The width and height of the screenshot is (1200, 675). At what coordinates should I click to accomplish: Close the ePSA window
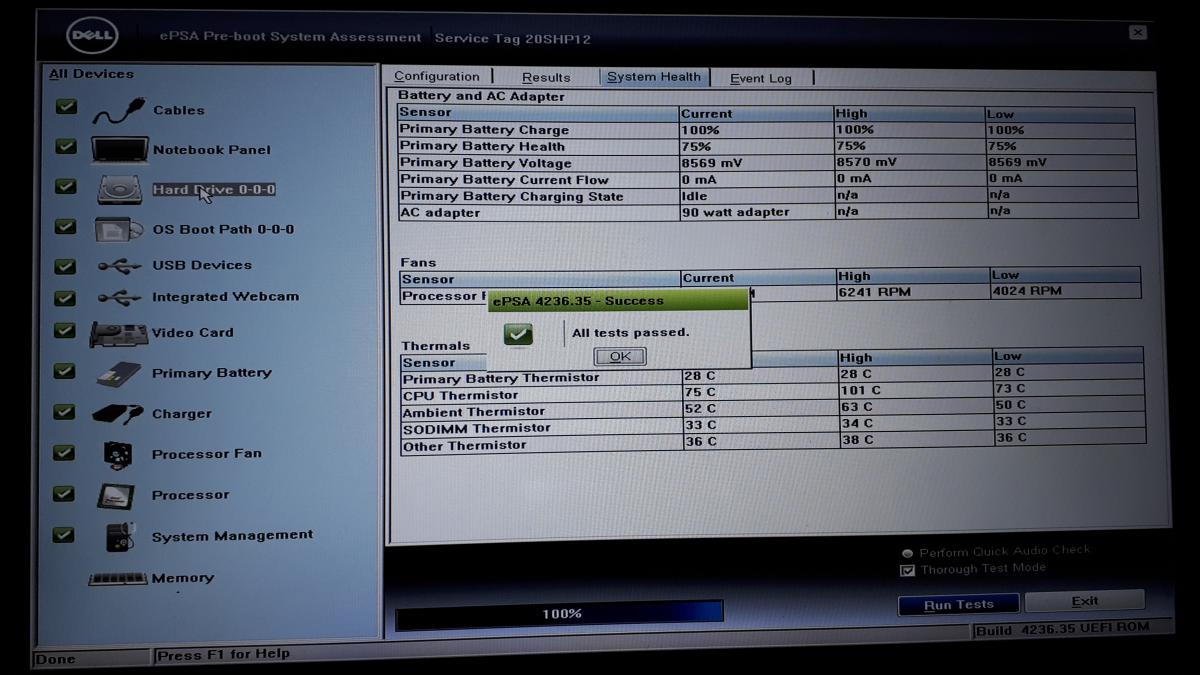[x=1138, y=32]
